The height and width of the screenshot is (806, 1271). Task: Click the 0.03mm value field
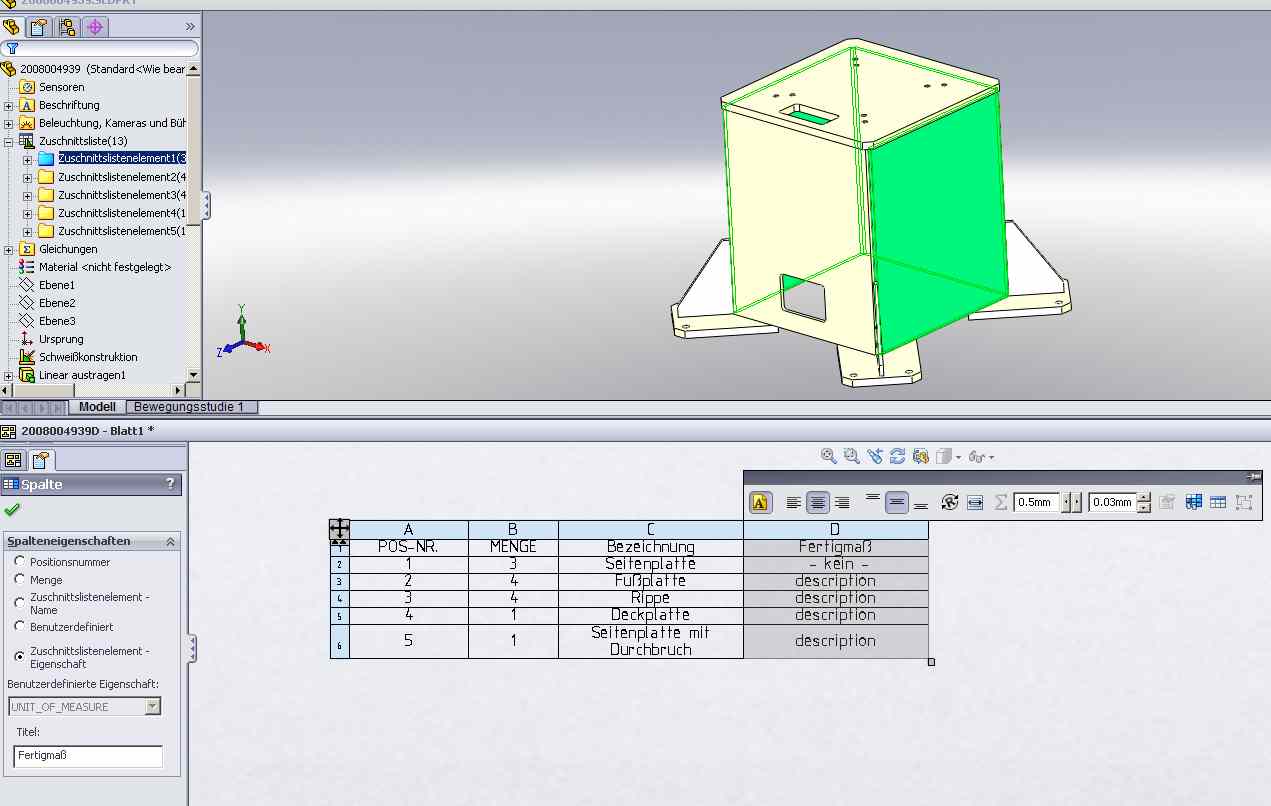(x=1112, y=503)
